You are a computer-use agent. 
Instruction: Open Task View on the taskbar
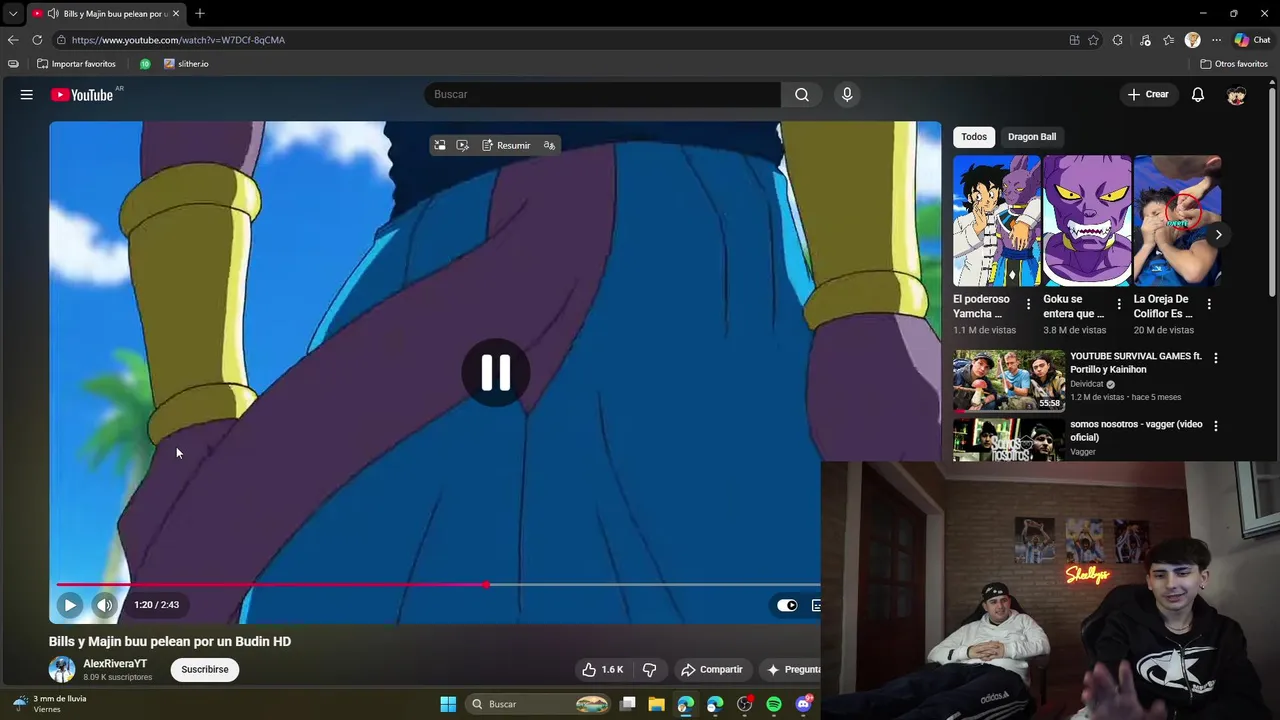click(x=627, y=704)
